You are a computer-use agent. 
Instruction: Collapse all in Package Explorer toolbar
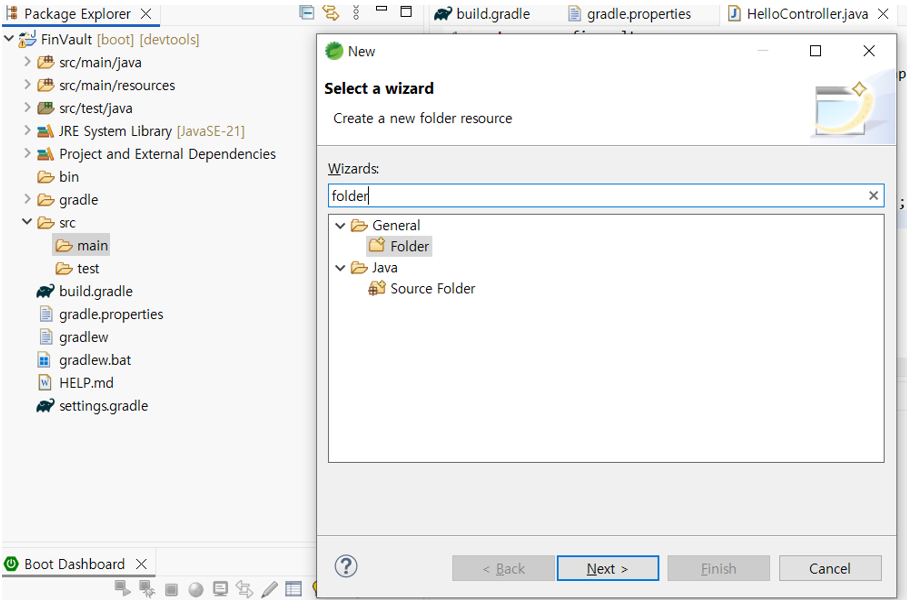click(x=307, y=12)
